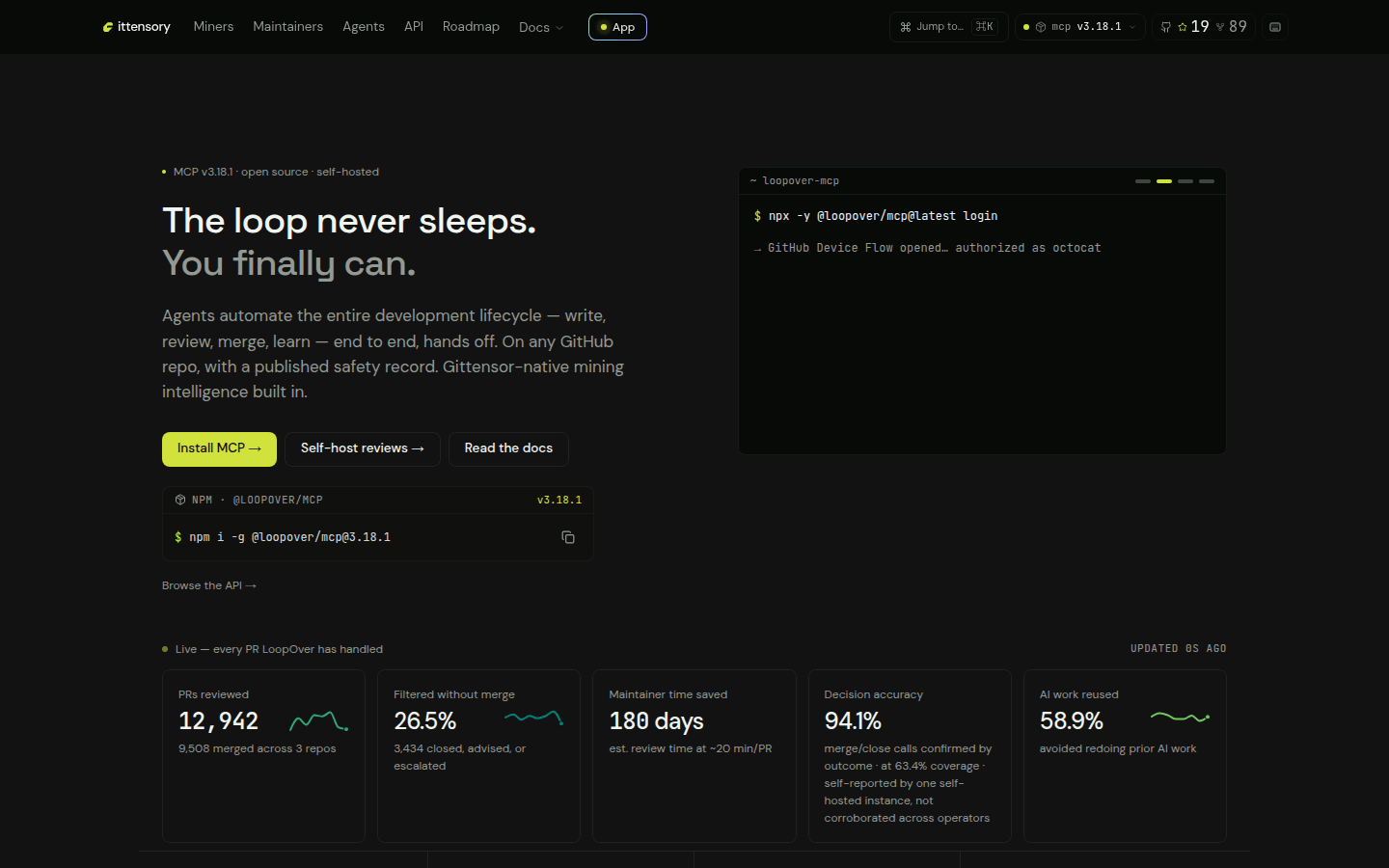Go to the Roadmap nav item
Screen dimensions: 1389x868
coord(471,27)
